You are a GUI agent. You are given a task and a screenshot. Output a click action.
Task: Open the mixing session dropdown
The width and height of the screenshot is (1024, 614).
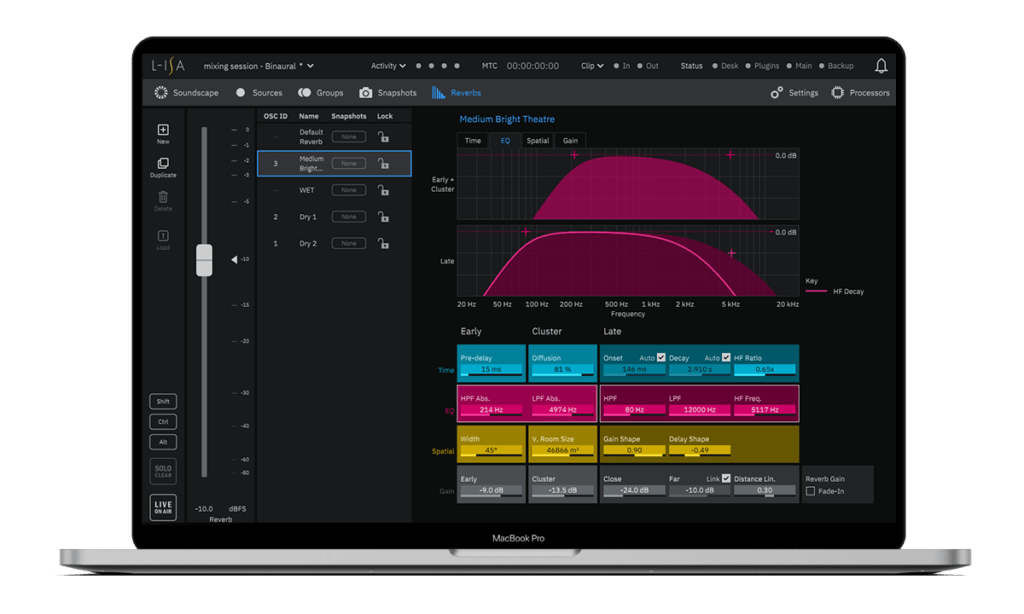(259, 66)
